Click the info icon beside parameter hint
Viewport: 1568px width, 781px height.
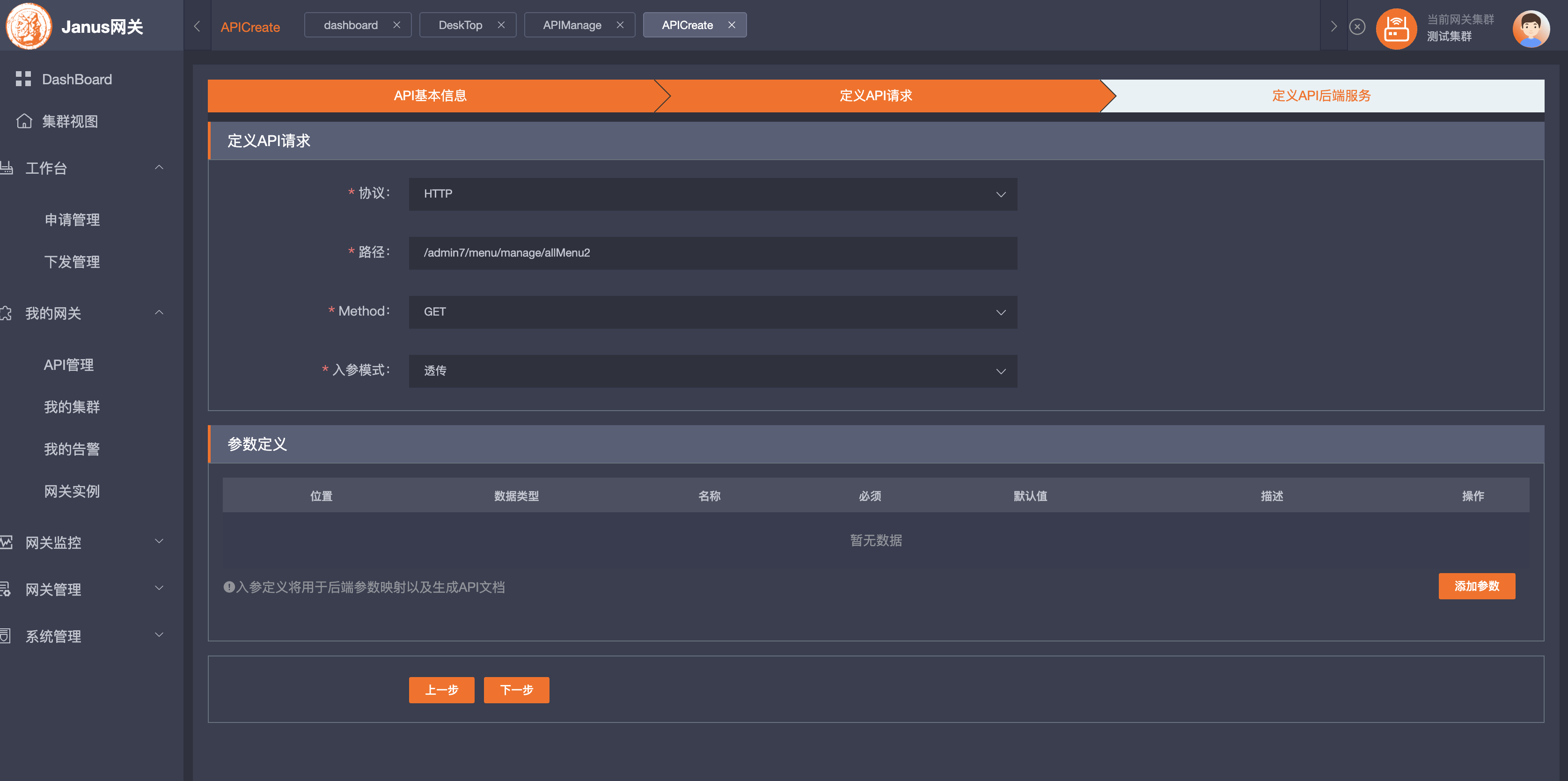[x=229, y=587]
